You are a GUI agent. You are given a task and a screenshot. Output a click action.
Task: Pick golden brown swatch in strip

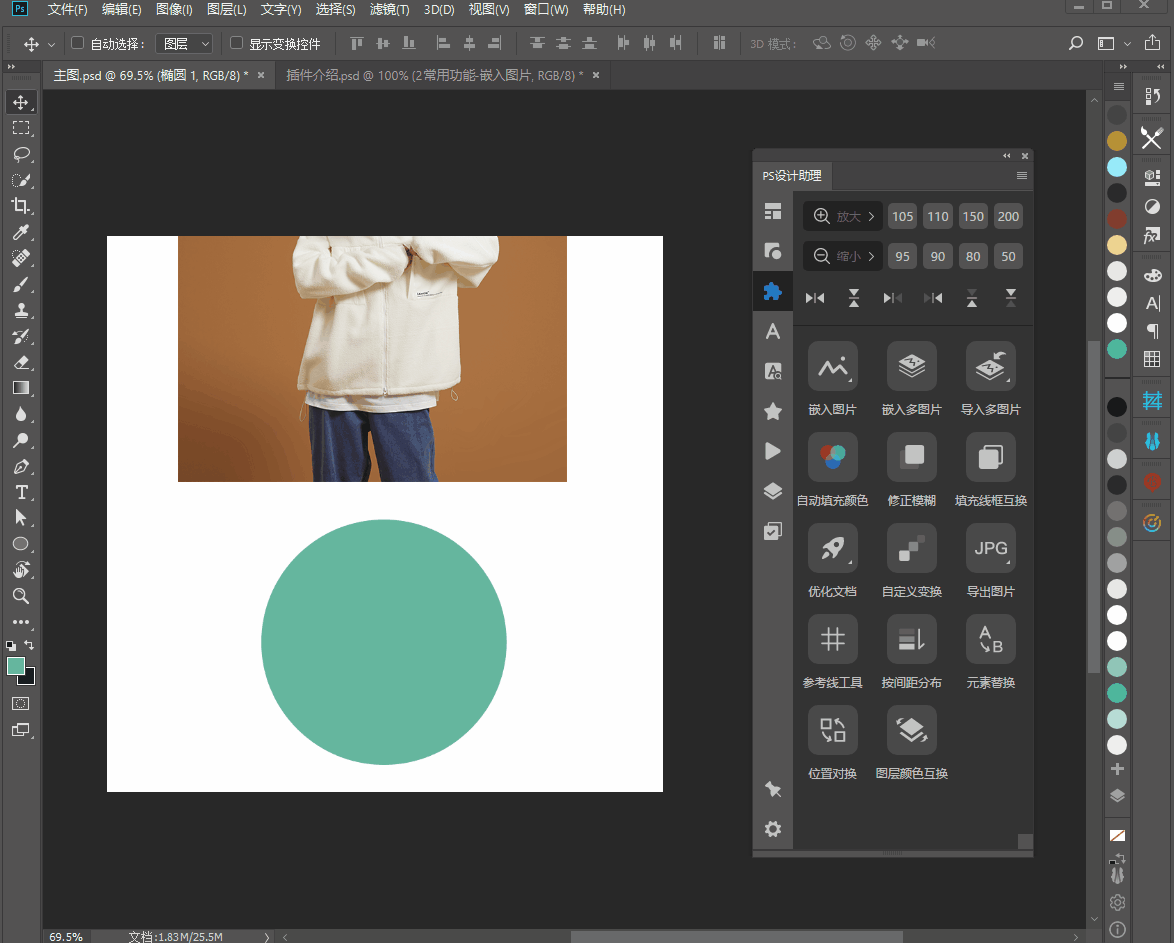click(x=1116, y=141)
